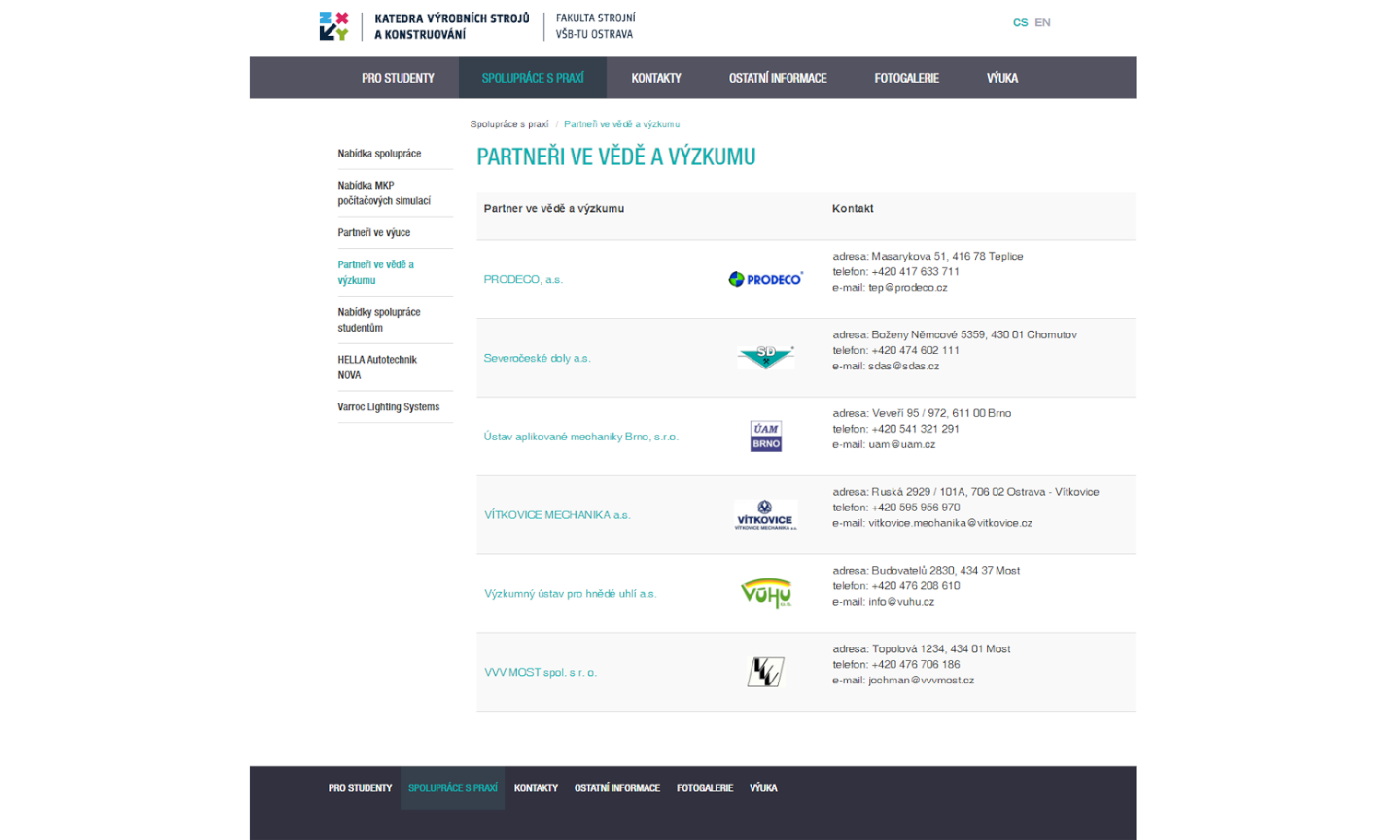Viewport: 1400px width, 840px height.
Task: Select Nabídka MKP počítačových simulací in the sidebar
Action: [x=384, y=193]
